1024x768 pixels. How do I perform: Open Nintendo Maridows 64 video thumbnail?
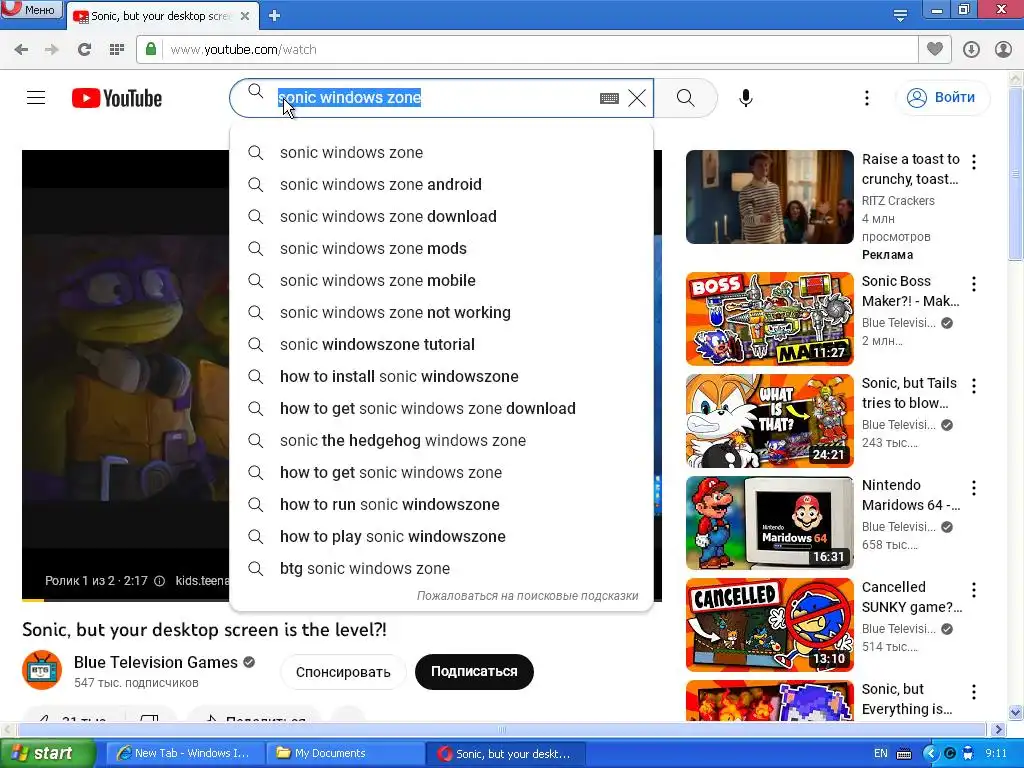click(x=769, y=522)
